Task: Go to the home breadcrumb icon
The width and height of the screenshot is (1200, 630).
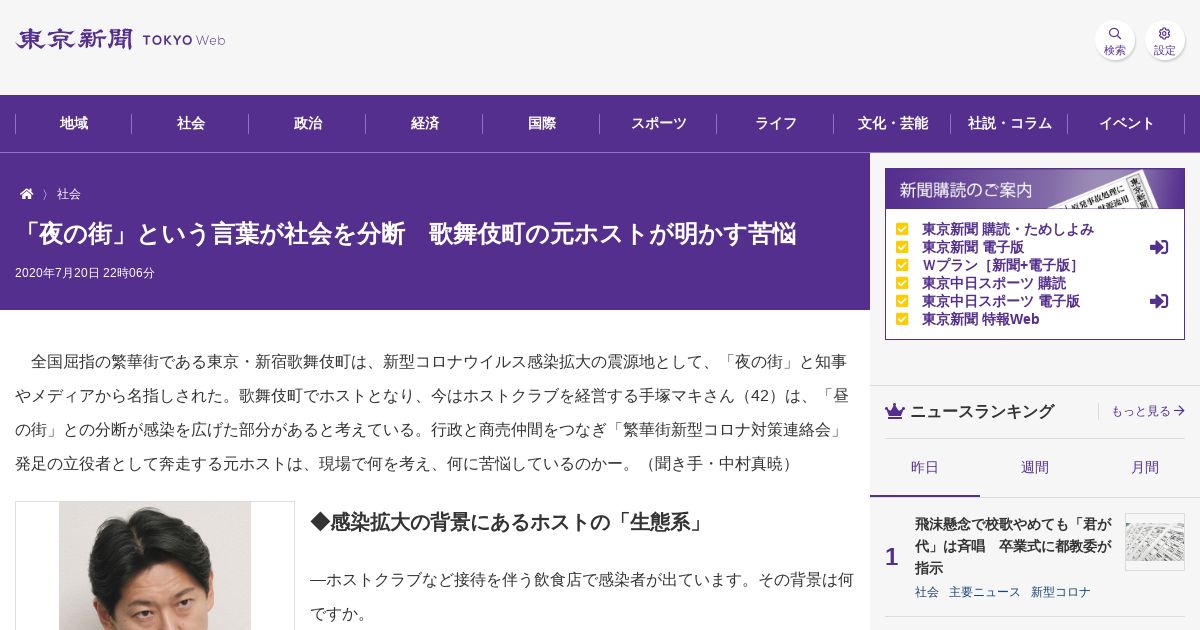Action: [x=27, y=194]
